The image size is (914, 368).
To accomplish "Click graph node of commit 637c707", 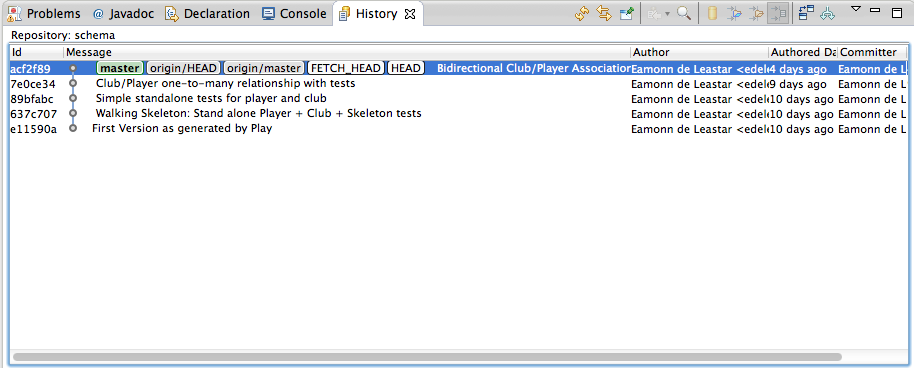I will pos(73,113).
